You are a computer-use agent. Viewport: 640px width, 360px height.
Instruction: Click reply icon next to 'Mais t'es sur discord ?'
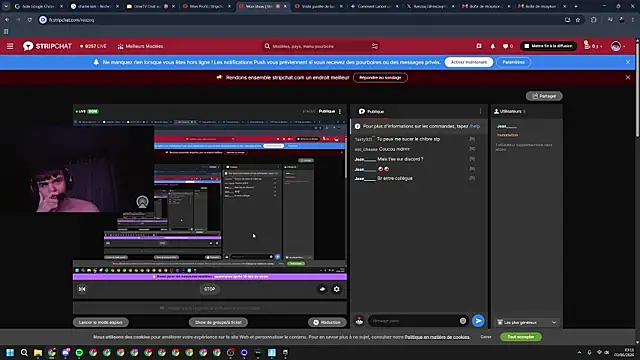[472, 159]
